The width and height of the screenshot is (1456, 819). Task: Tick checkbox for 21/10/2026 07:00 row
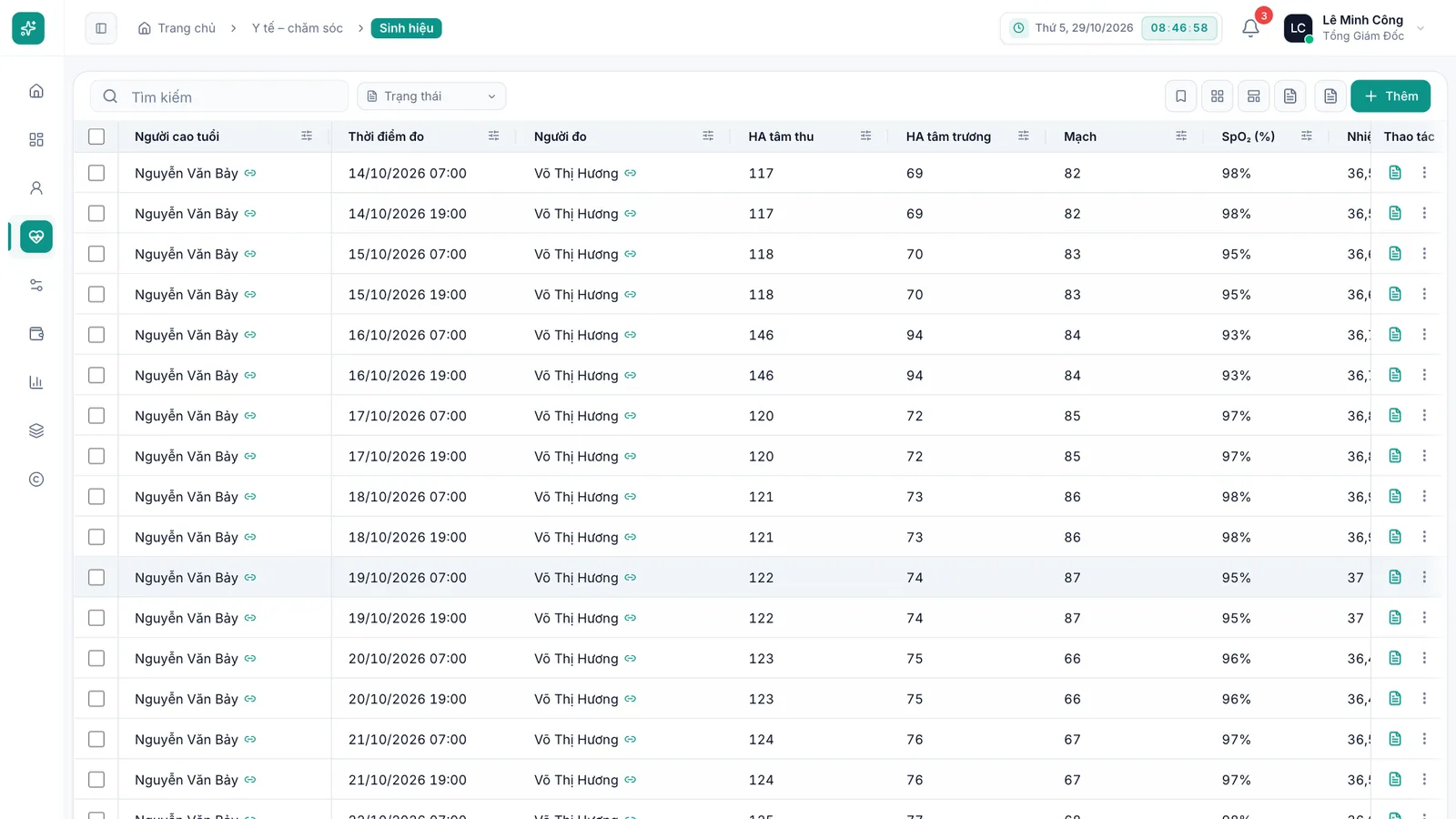point(96,739)
